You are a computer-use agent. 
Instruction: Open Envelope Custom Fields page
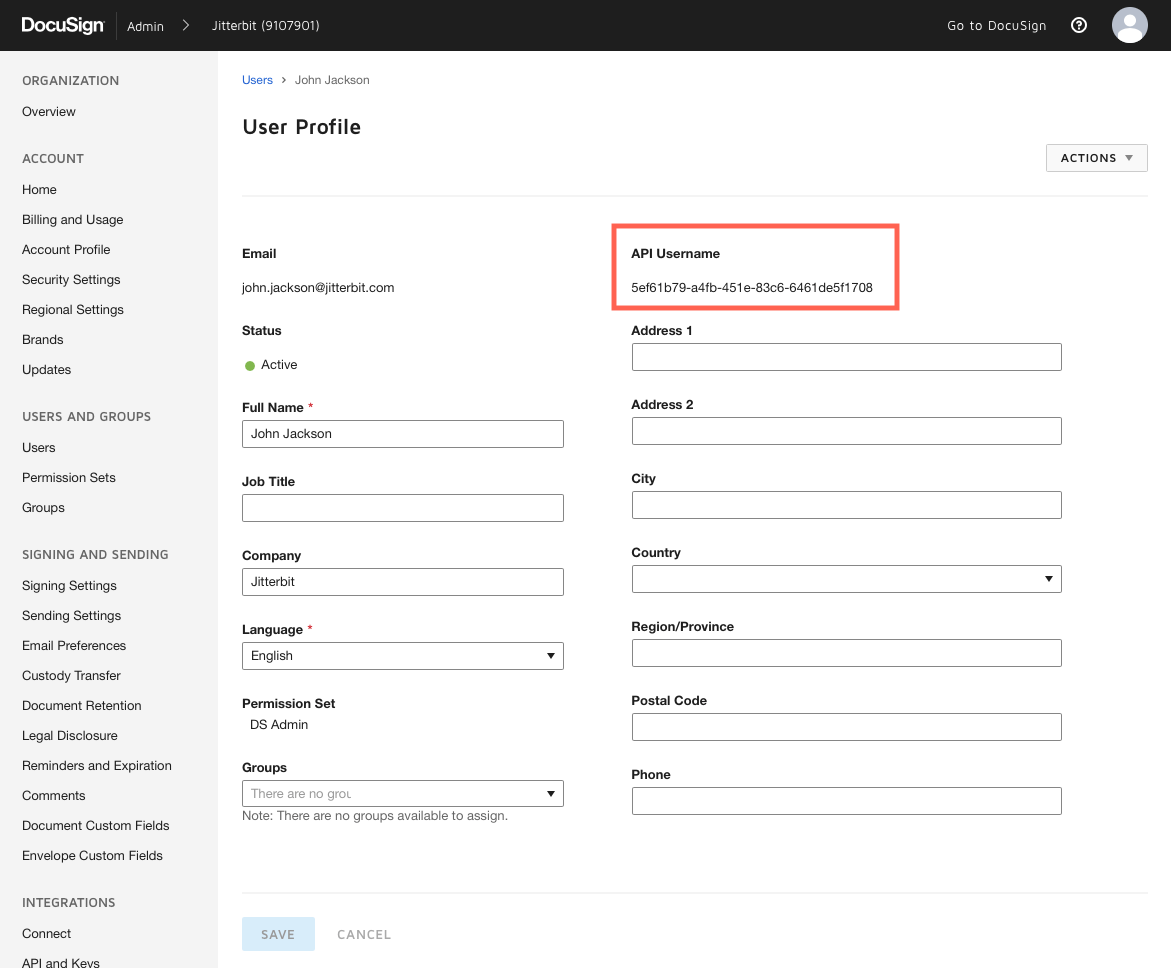92,856
